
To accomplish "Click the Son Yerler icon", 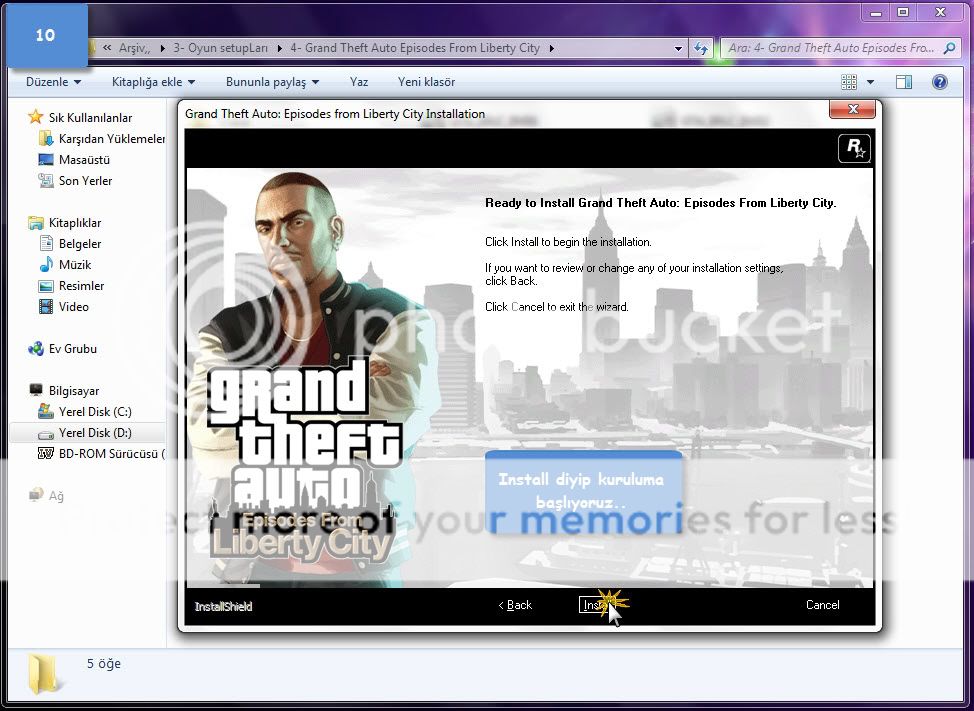I will click(x=45, y=181).
